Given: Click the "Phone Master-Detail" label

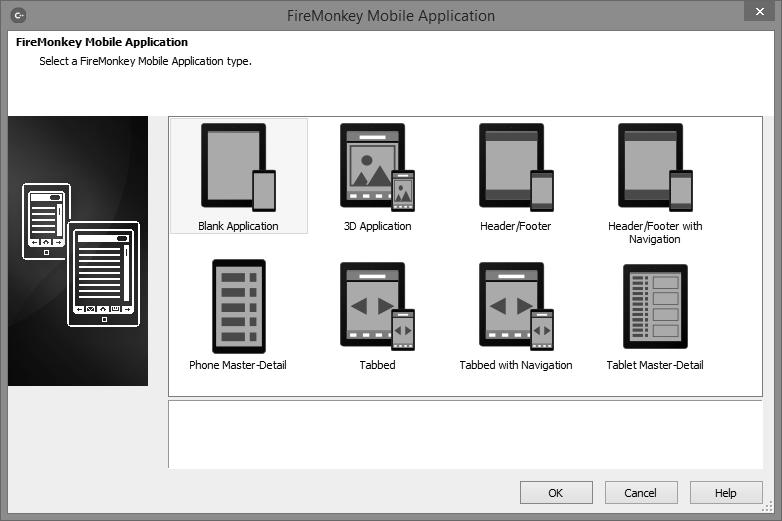Looking at the screenshot, I should tap(238, 365).
